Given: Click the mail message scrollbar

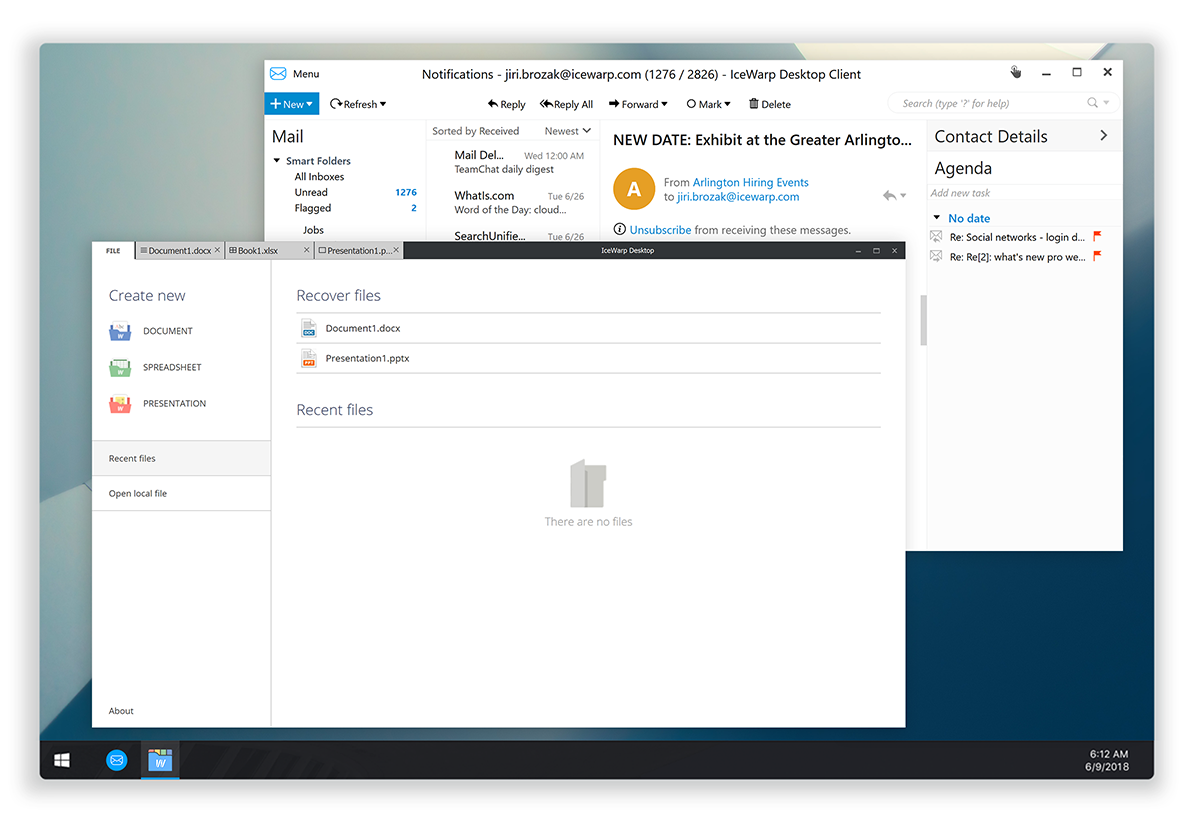Looking at the screenshot, I should click(923, 320).
